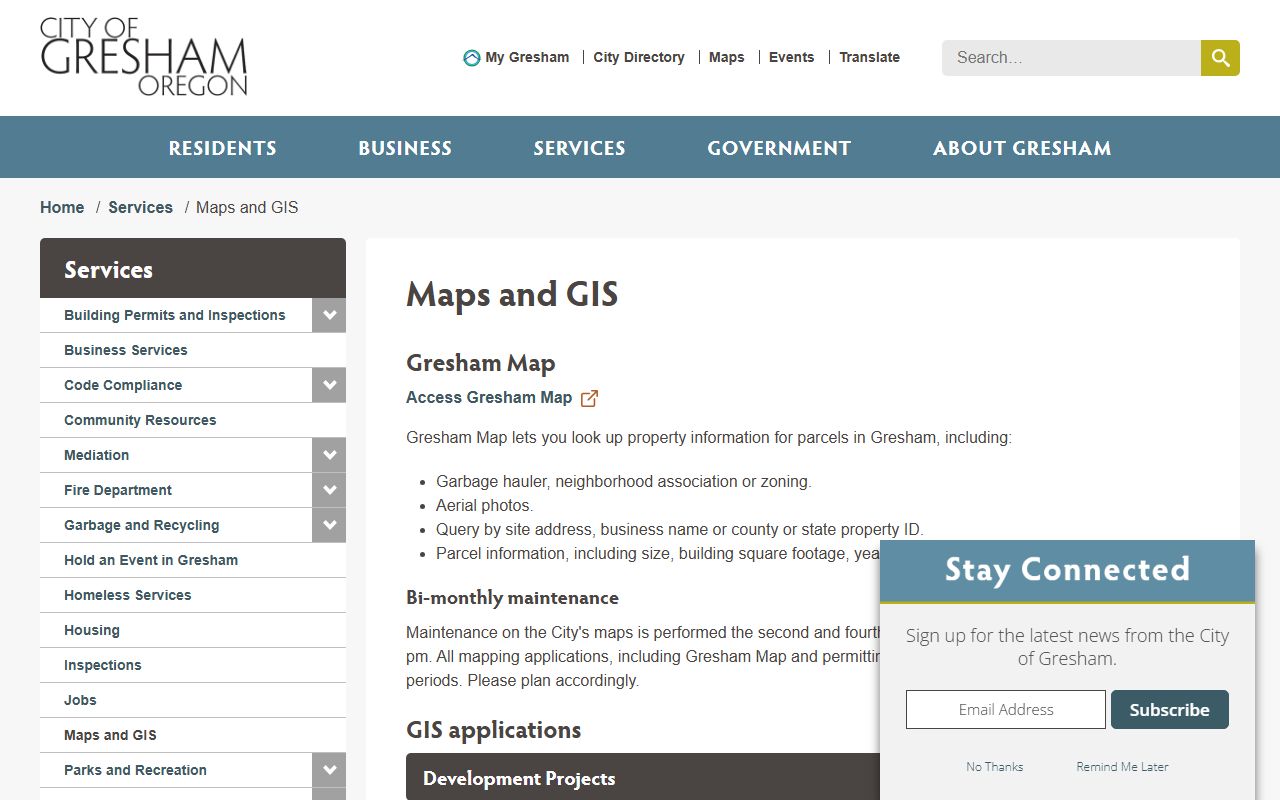Click the yellow search magnifier button
Image resolution: width=1280 pixels, height=800 pixels.
1220,58
